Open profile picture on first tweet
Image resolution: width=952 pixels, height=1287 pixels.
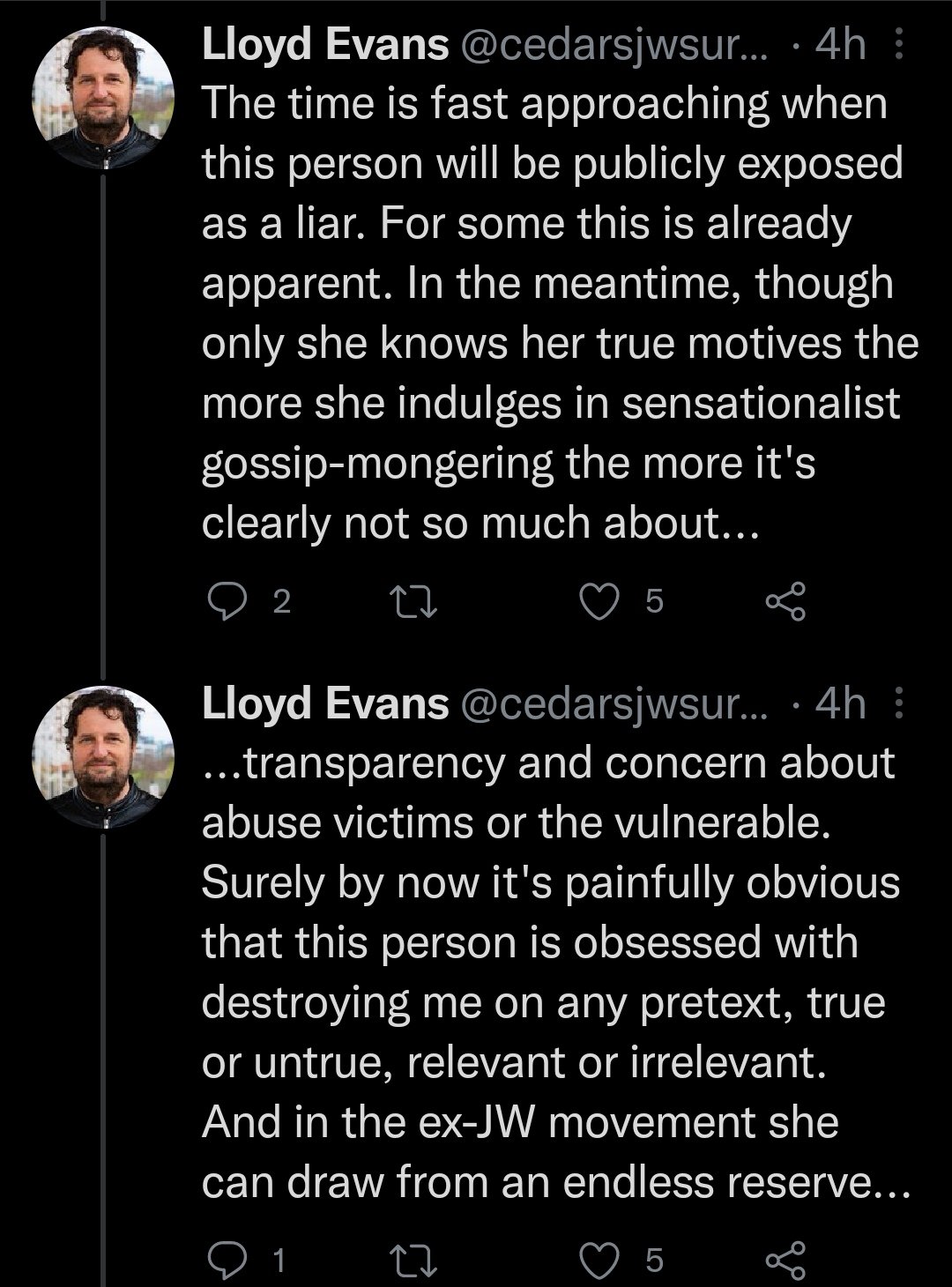(103, 98)
